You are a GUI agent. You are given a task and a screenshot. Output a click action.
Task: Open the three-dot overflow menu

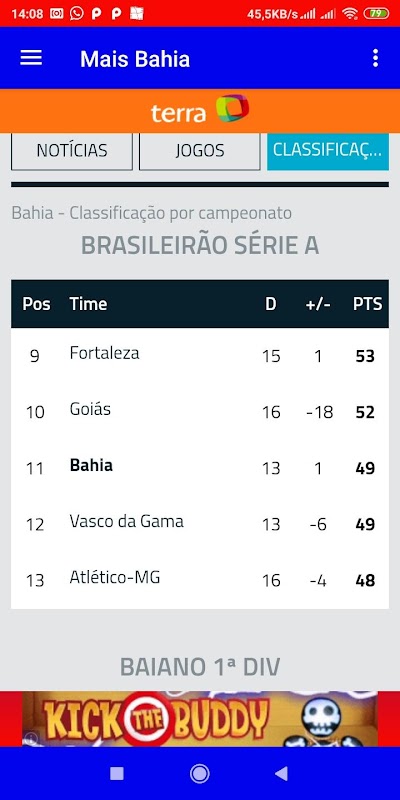[x=375, y=58]
